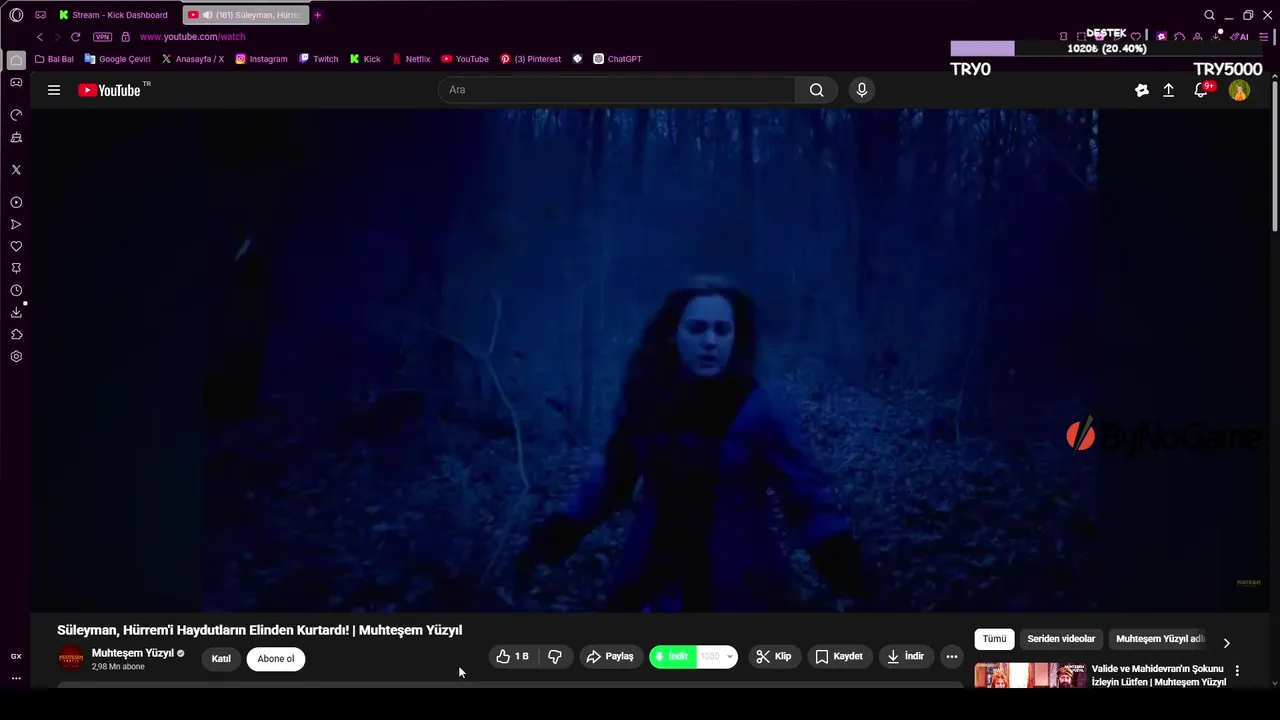Open the Twitch bookmark
1280x720 pixels.
pyautogui.click(x=319, y=59)
